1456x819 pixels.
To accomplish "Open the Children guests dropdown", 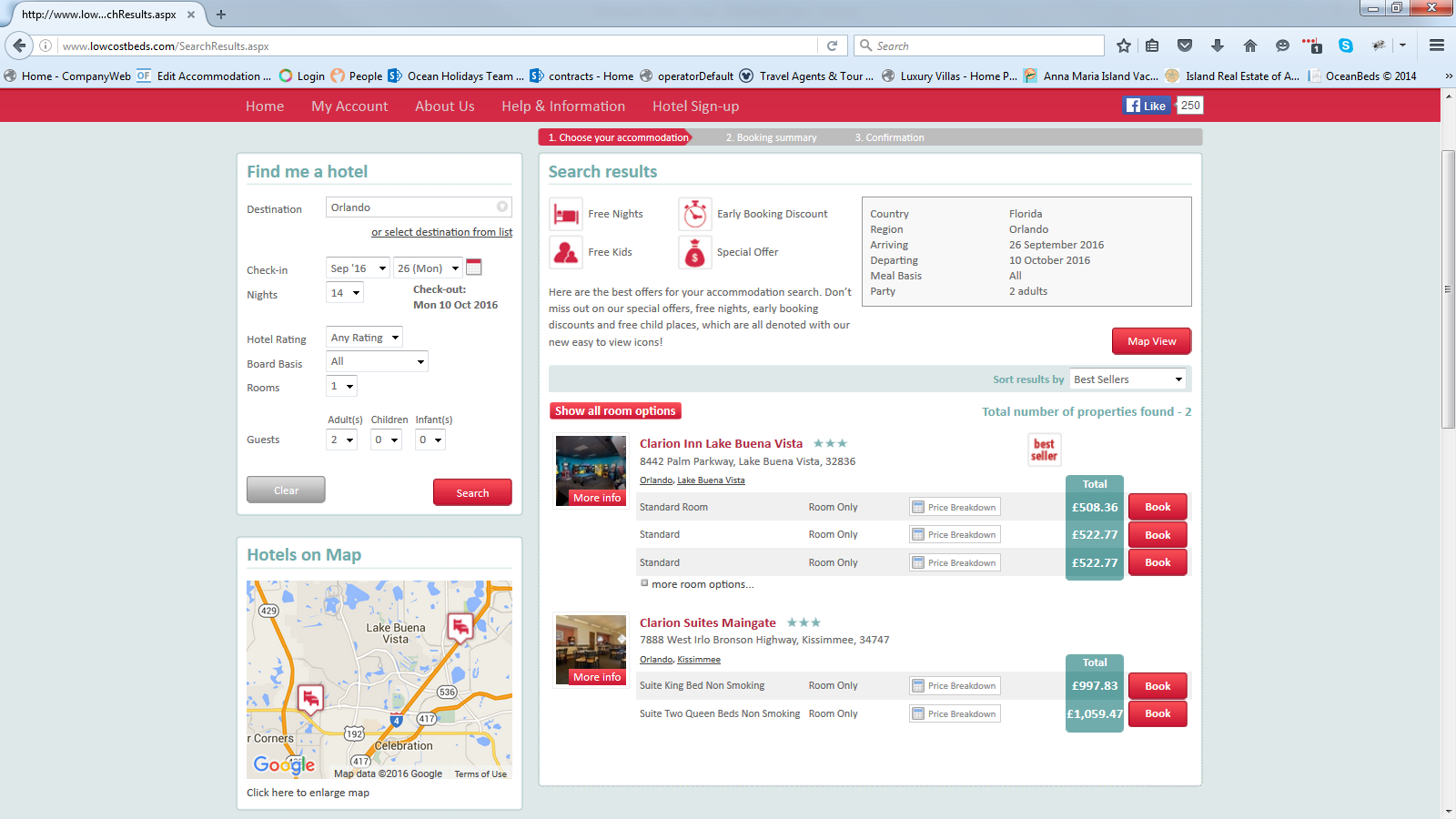I will point(386,440).
